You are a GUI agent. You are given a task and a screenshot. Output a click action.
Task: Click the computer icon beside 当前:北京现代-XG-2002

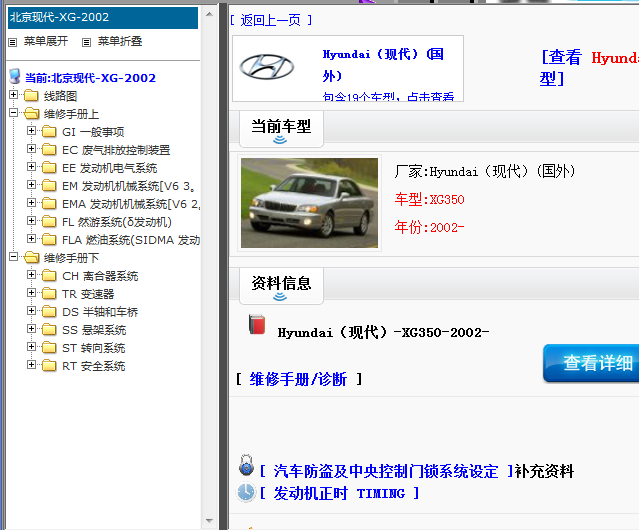[15, 76]
